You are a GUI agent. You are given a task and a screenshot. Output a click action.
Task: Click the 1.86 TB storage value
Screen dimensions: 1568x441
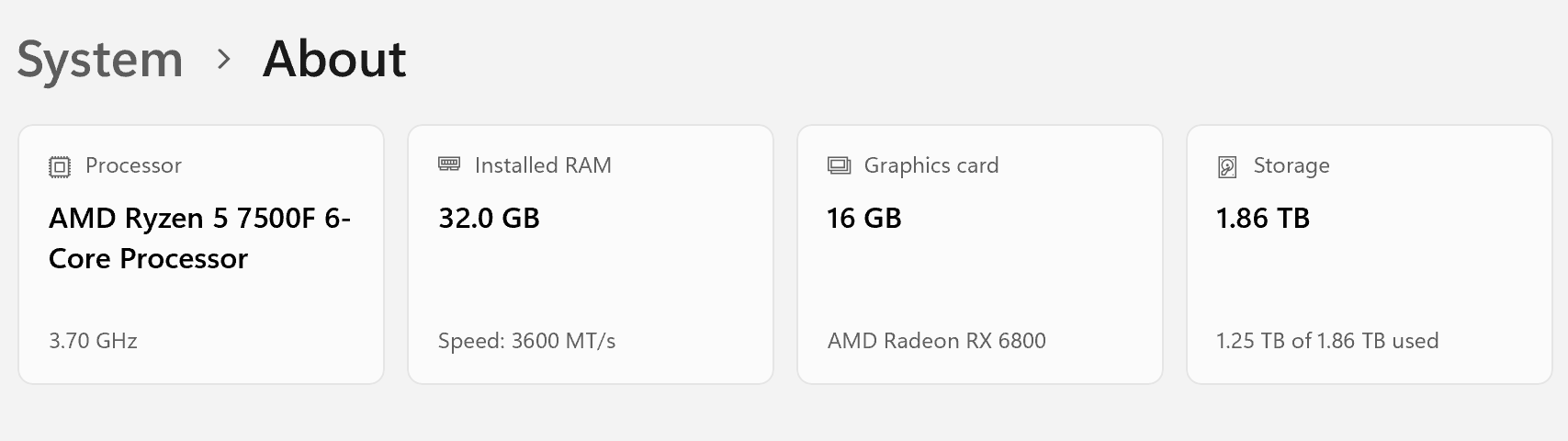pyautogui.click(x=1263, y=219)
